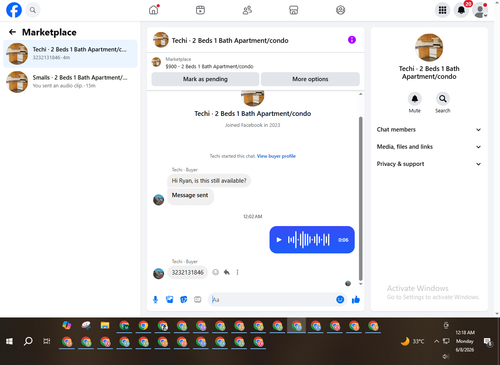Click 'Hi Ryan, is this still available?' message
The height and width of the screenshot is (365, 500).
tap(209, 181)
